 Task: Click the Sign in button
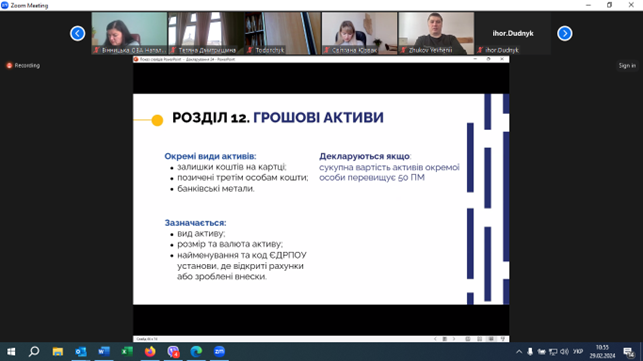(x=627, y=65)
